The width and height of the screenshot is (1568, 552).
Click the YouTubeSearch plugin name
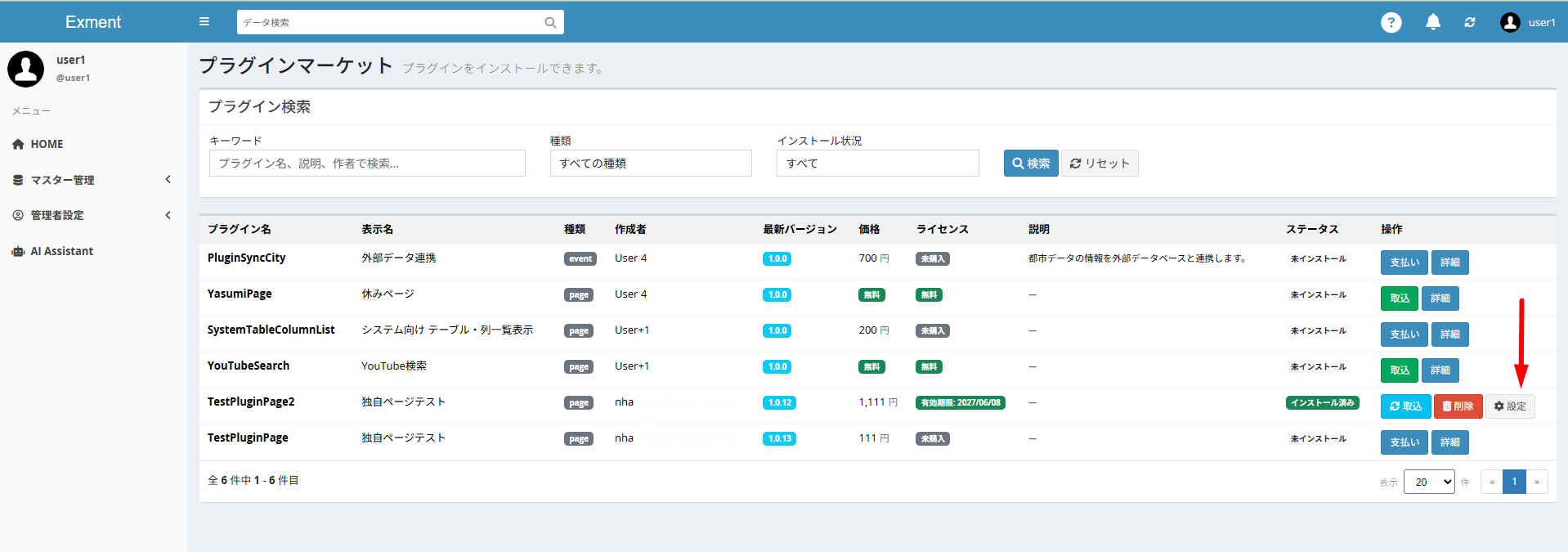click(249, 366)
